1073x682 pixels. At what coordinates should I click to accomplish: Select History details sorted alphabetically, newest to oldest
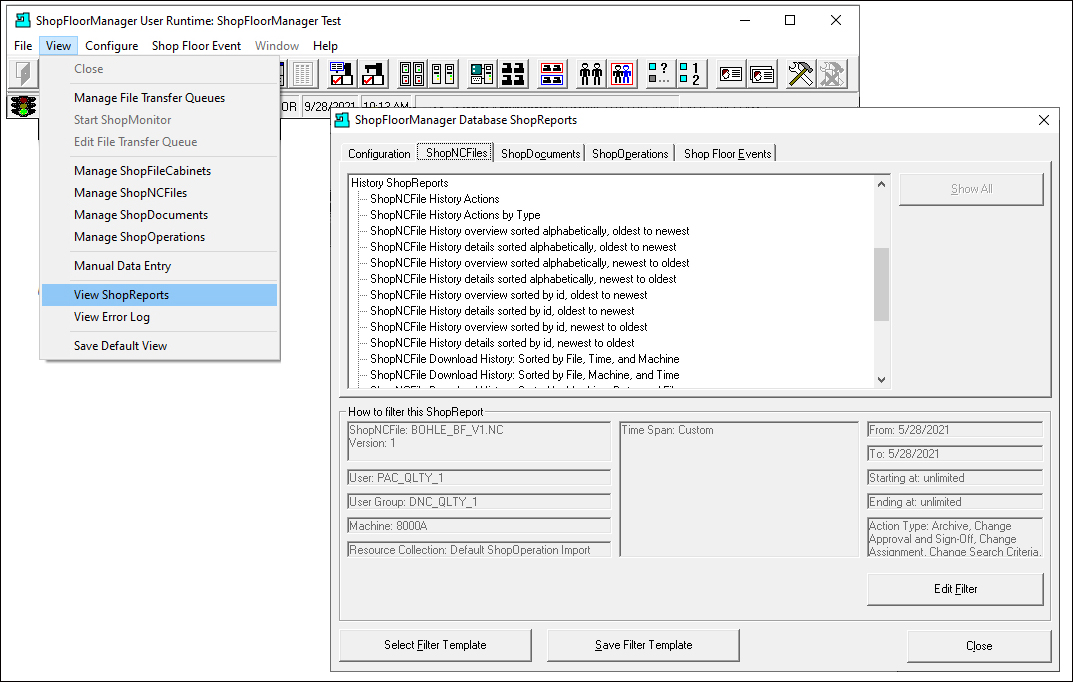523,279
